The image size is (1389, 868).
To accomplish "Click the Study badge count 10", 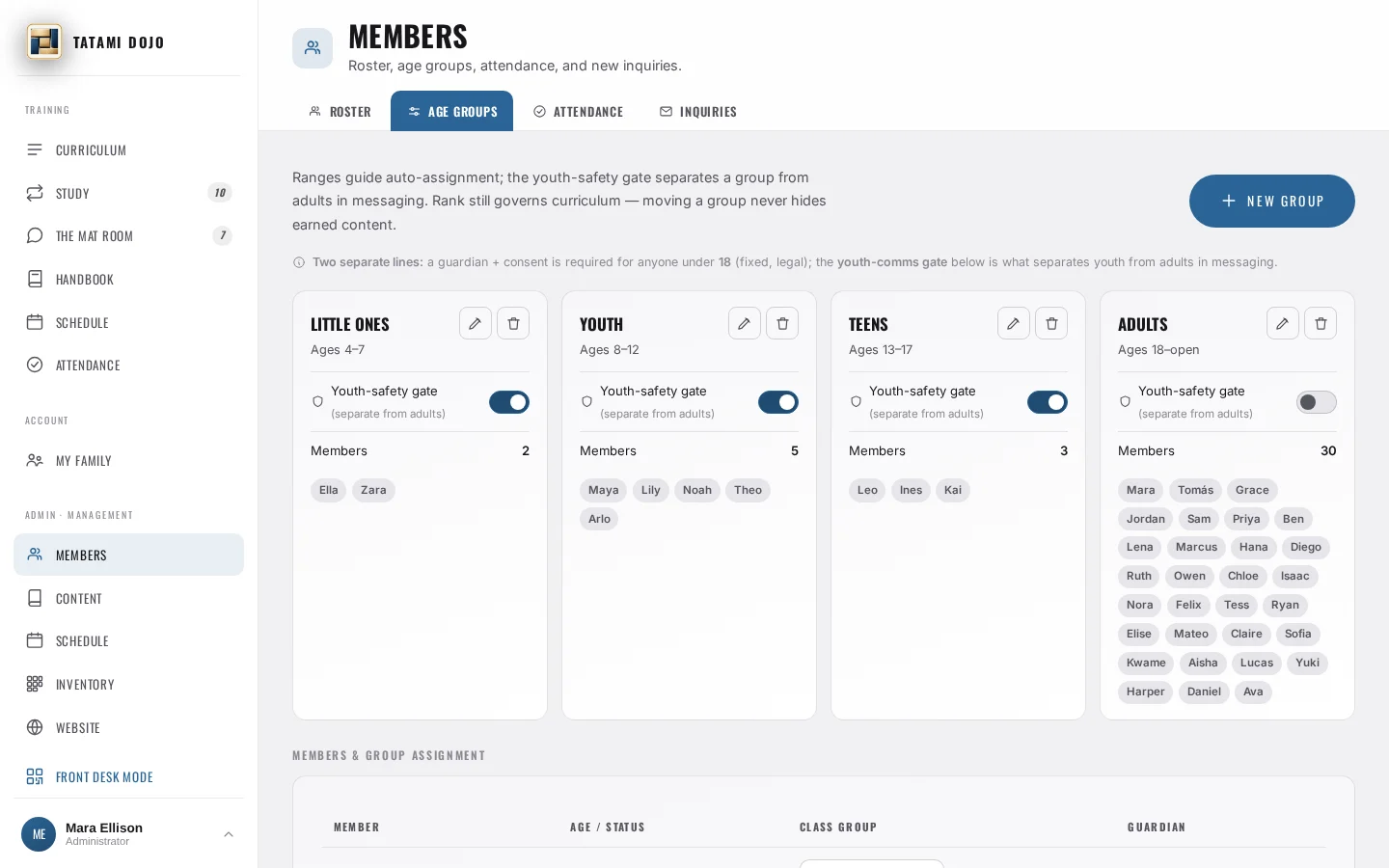I will point(220,193).
